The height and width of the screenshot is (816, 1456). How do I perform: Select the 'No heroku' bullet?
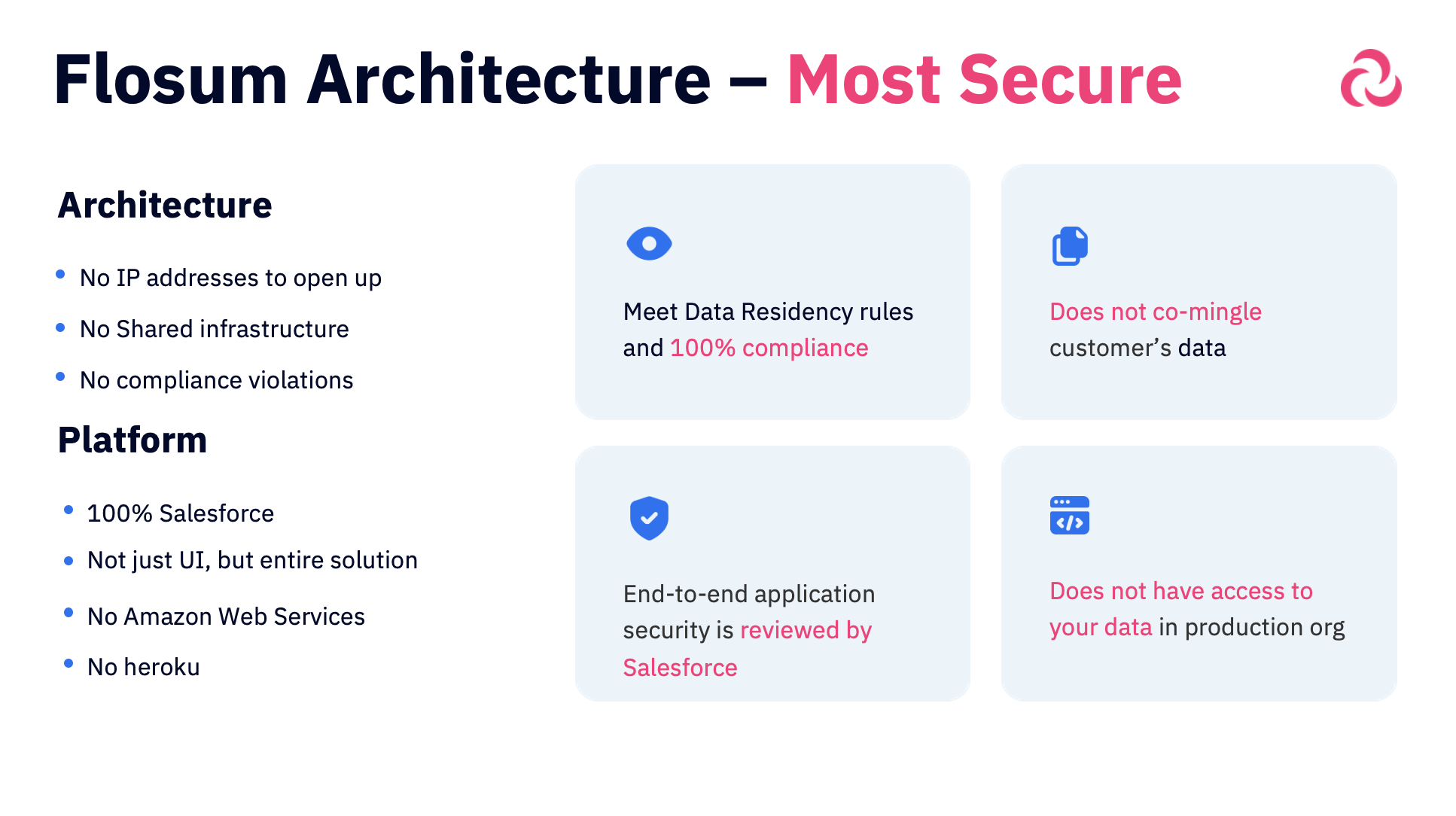(144, 667)
